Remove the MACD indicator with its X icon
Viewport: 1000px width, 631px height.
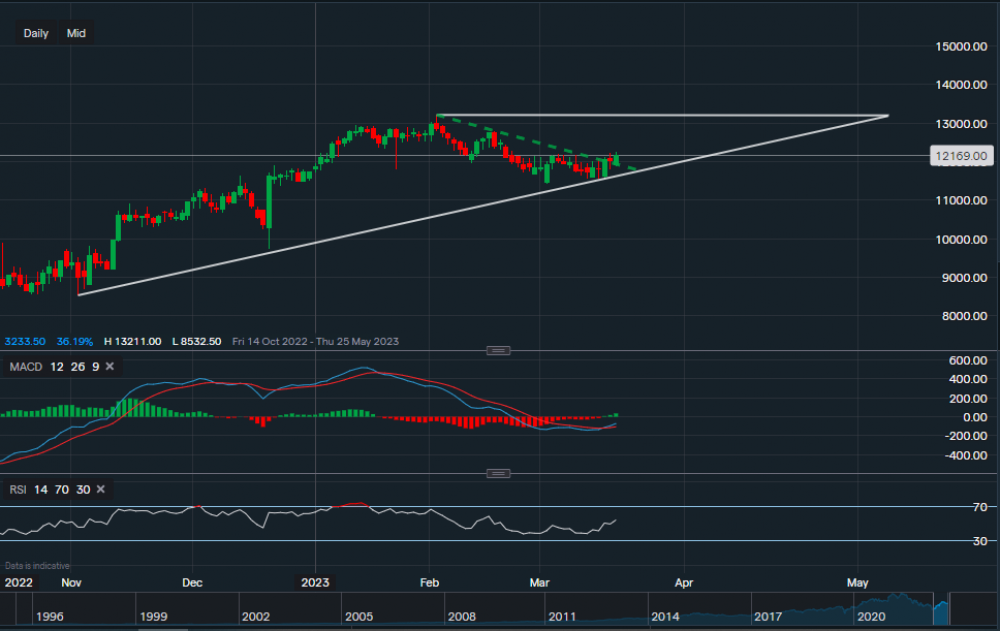pos(110,367)
